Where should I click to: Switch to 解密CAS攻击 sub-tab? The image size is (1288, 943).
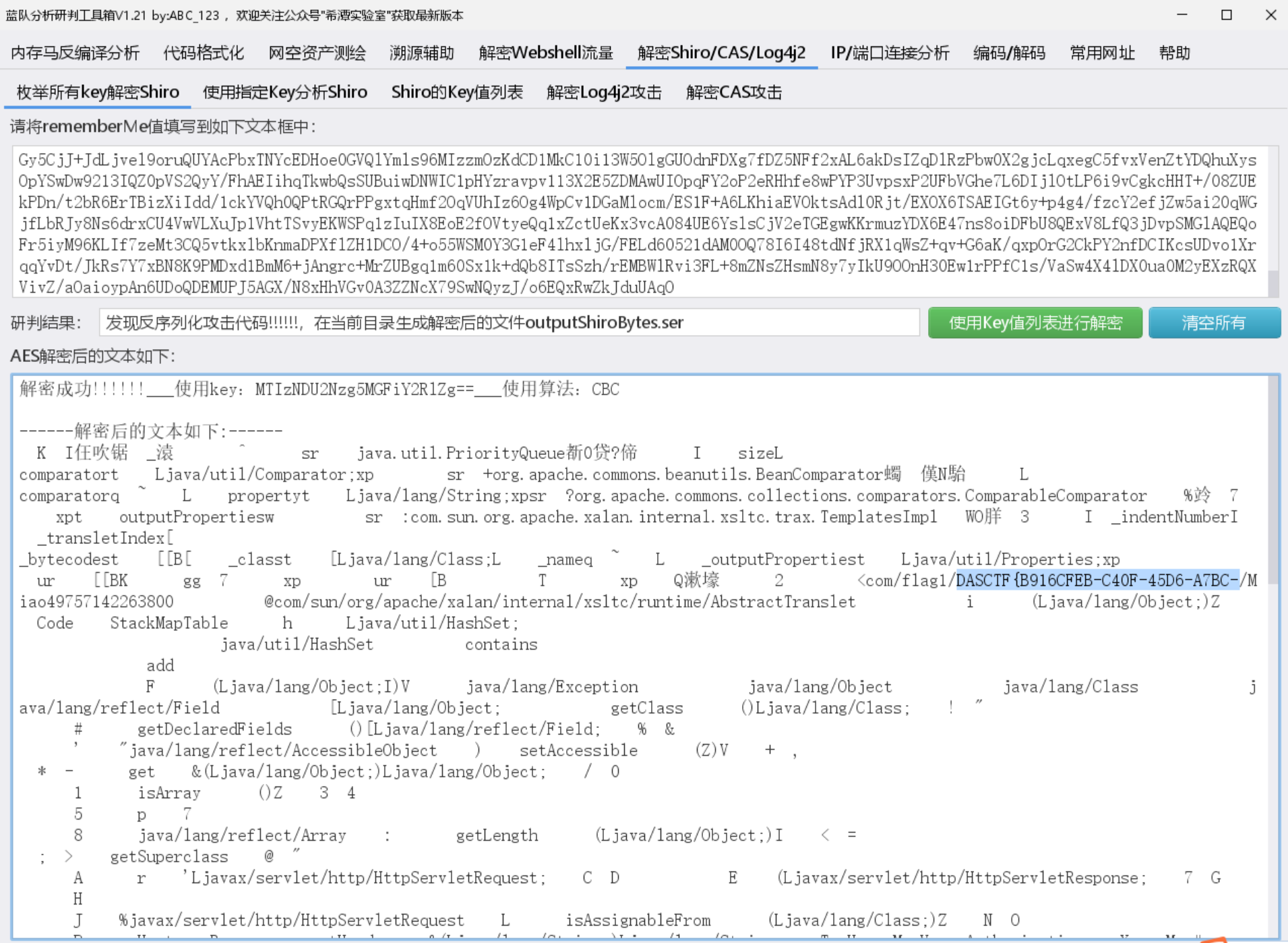pyautogui.click(x=734, y=92)
